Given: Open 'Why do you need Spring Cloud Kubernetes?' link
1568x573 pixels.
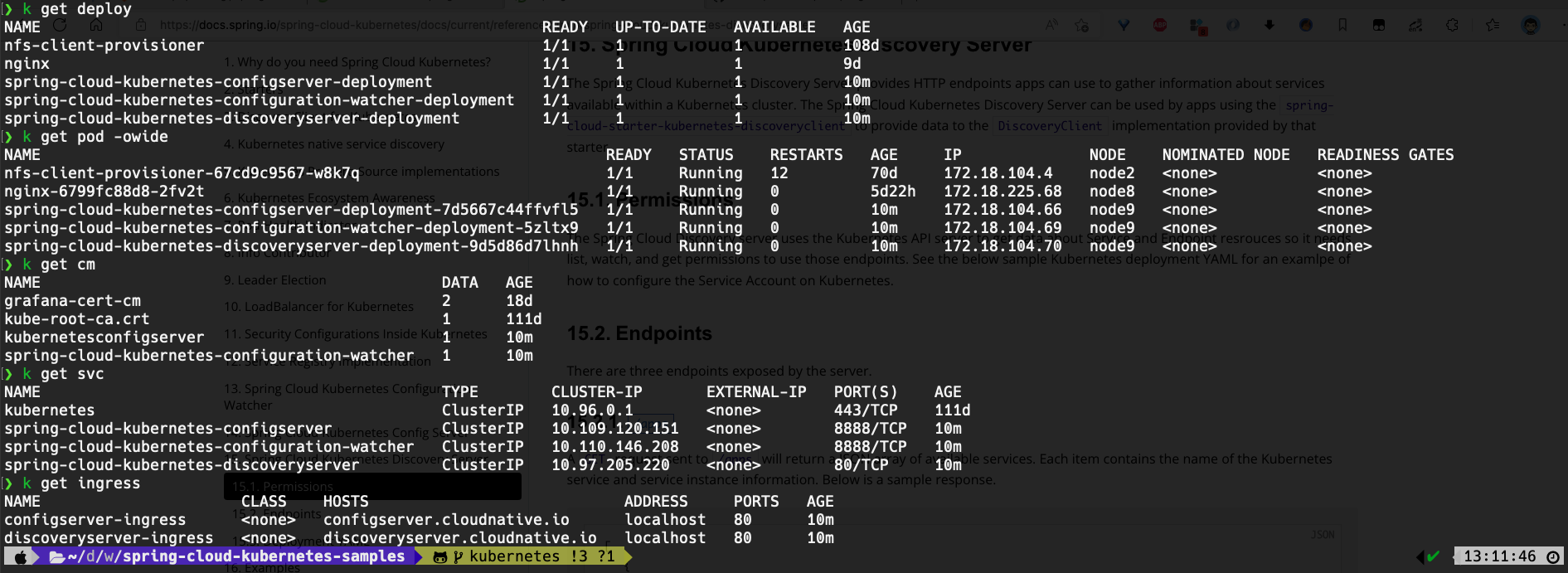Looking at the screenshot, I should (357, 62).
